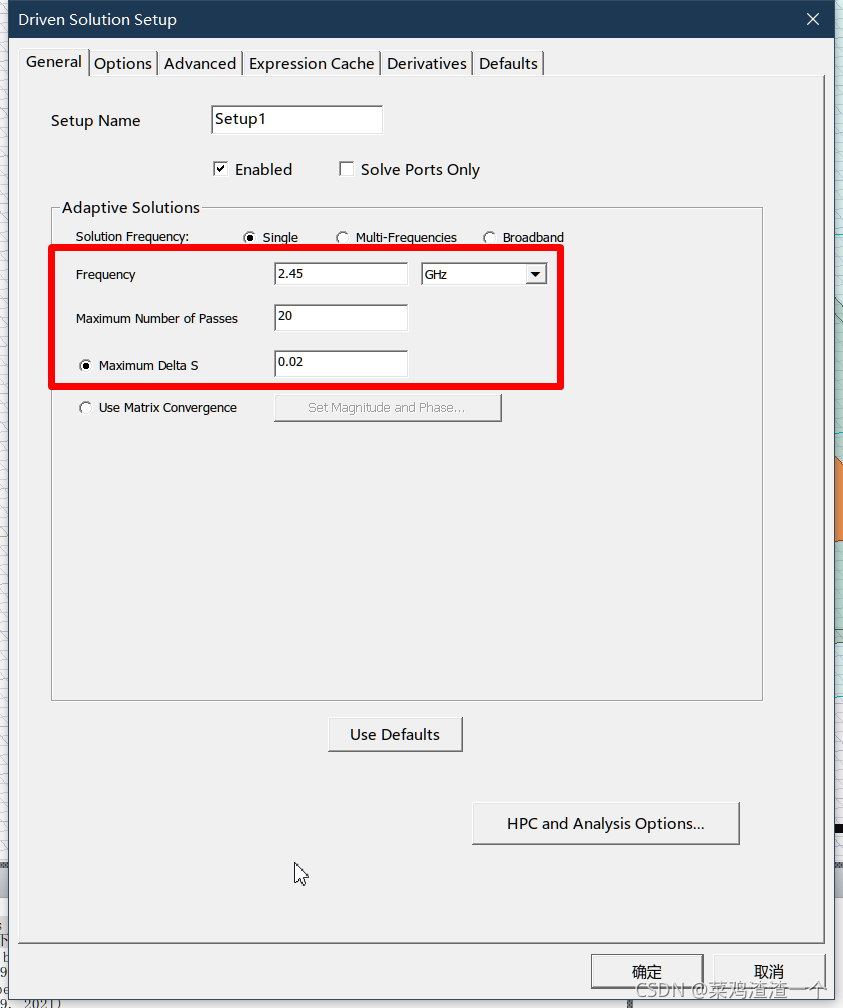Click the Setup Name input field

pos(297,120)
